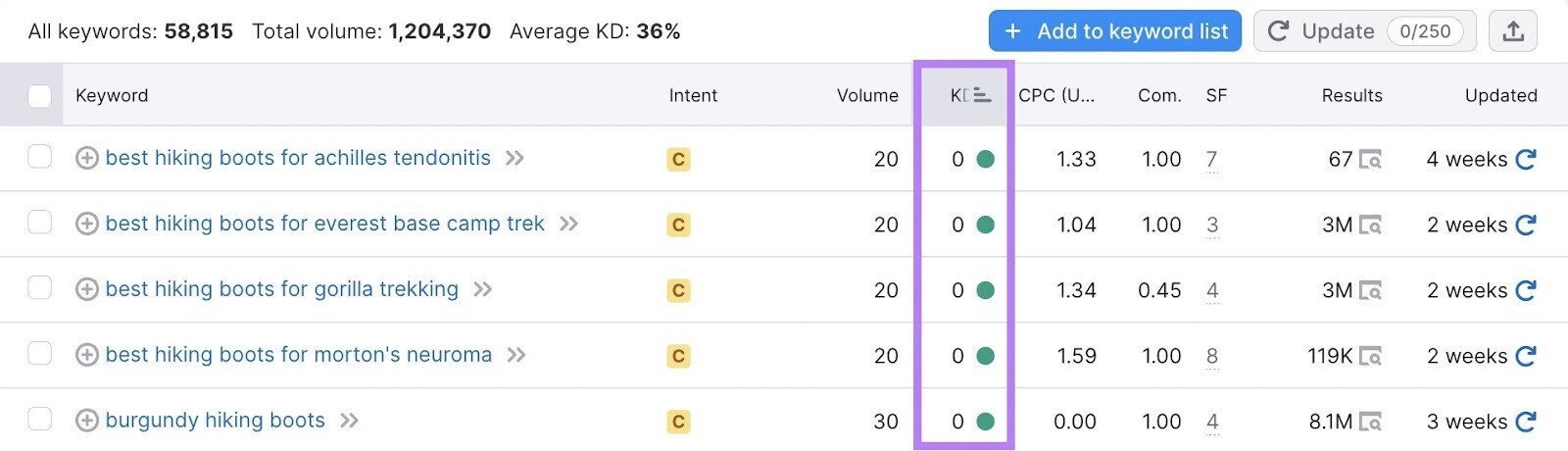Viewport: 1568px width, 451px height.
Task: Open 'best hiking boots for everest base camp trek' link
Action: 324,224
